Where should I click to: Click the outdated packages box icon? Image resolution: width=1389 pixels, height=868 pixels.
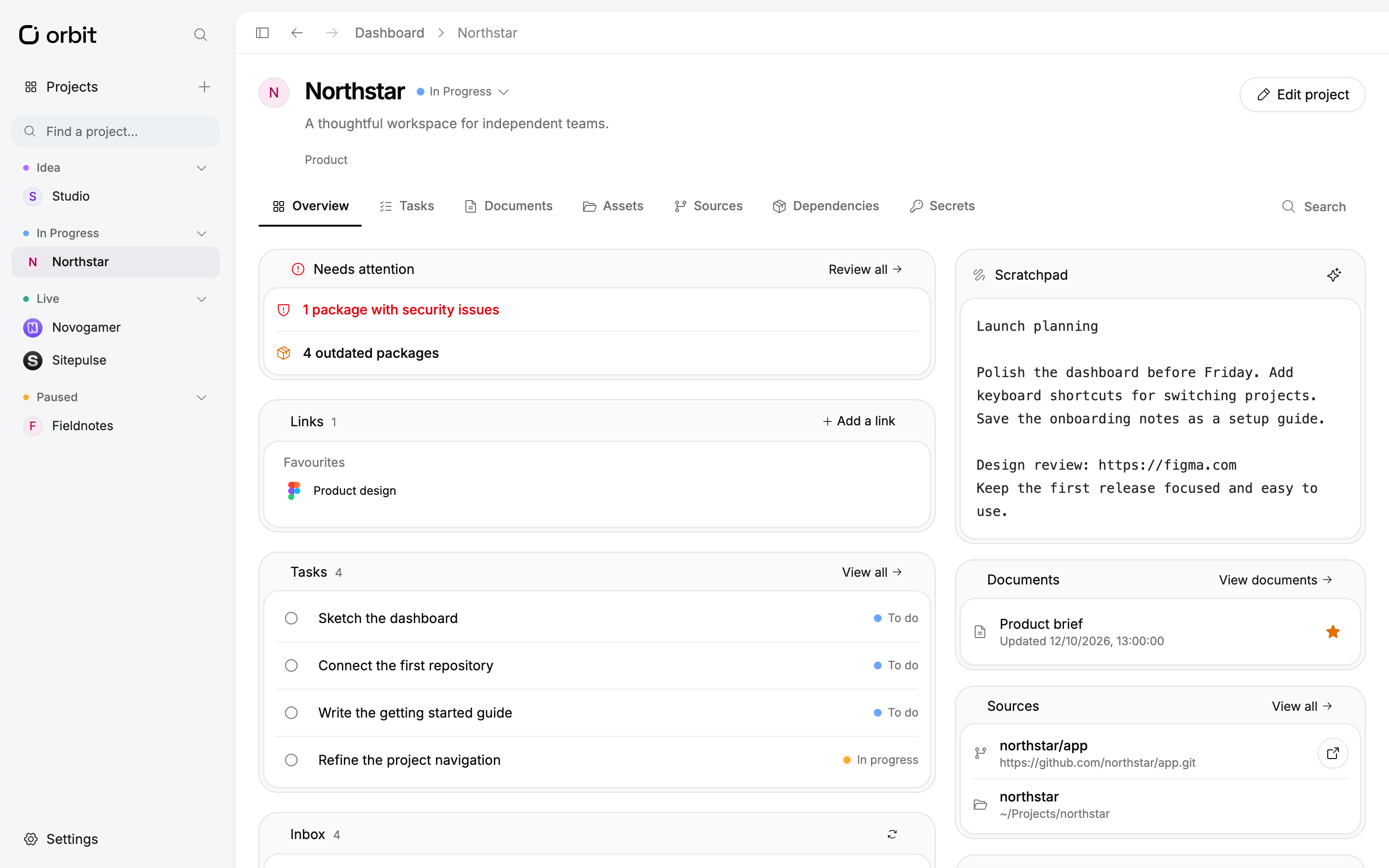click(x=284, y=353)
